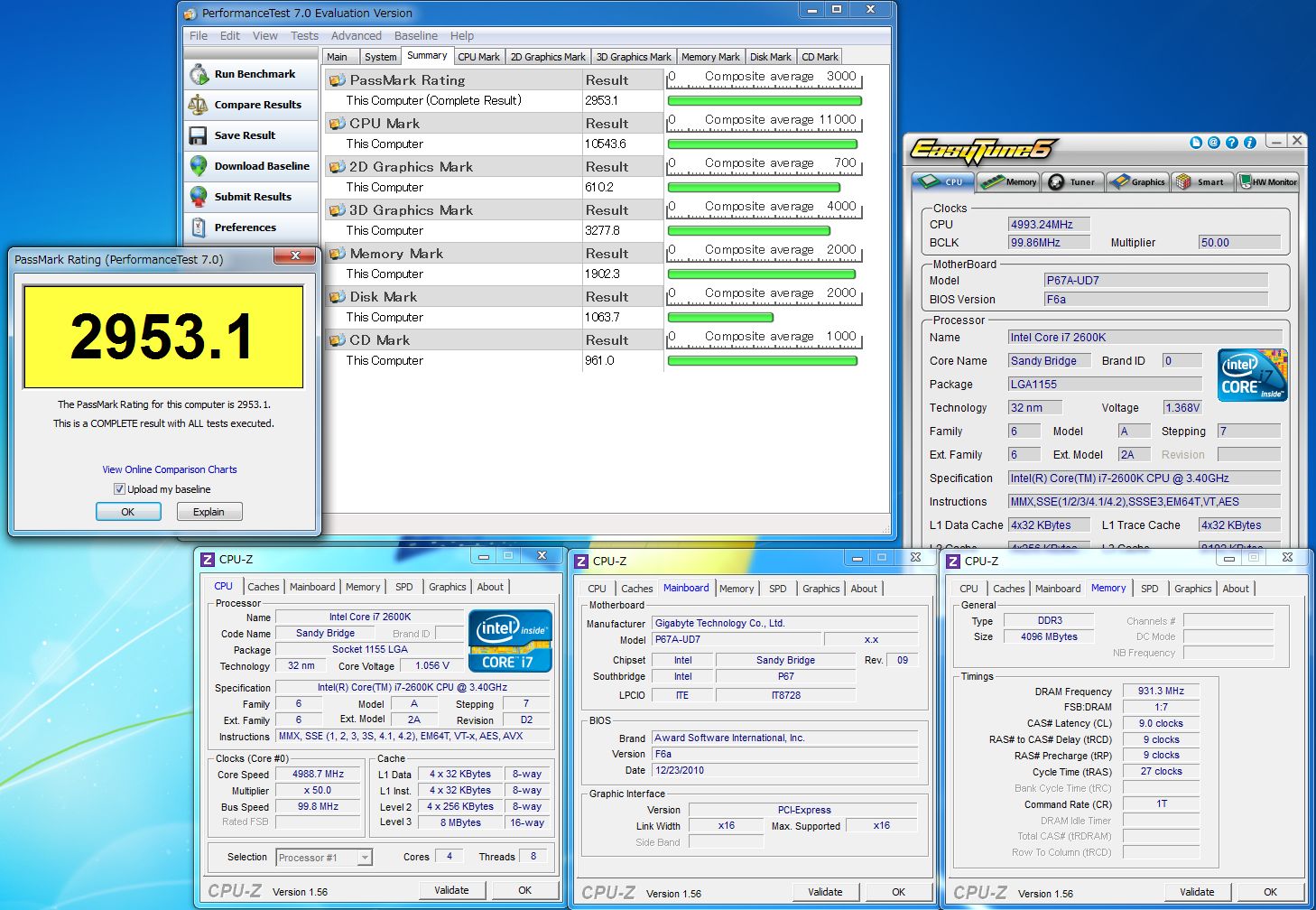This screenshot has width=1316, height=910.
Task: Click the yellow 2953.1 rating display
Action: coord(162,337)
